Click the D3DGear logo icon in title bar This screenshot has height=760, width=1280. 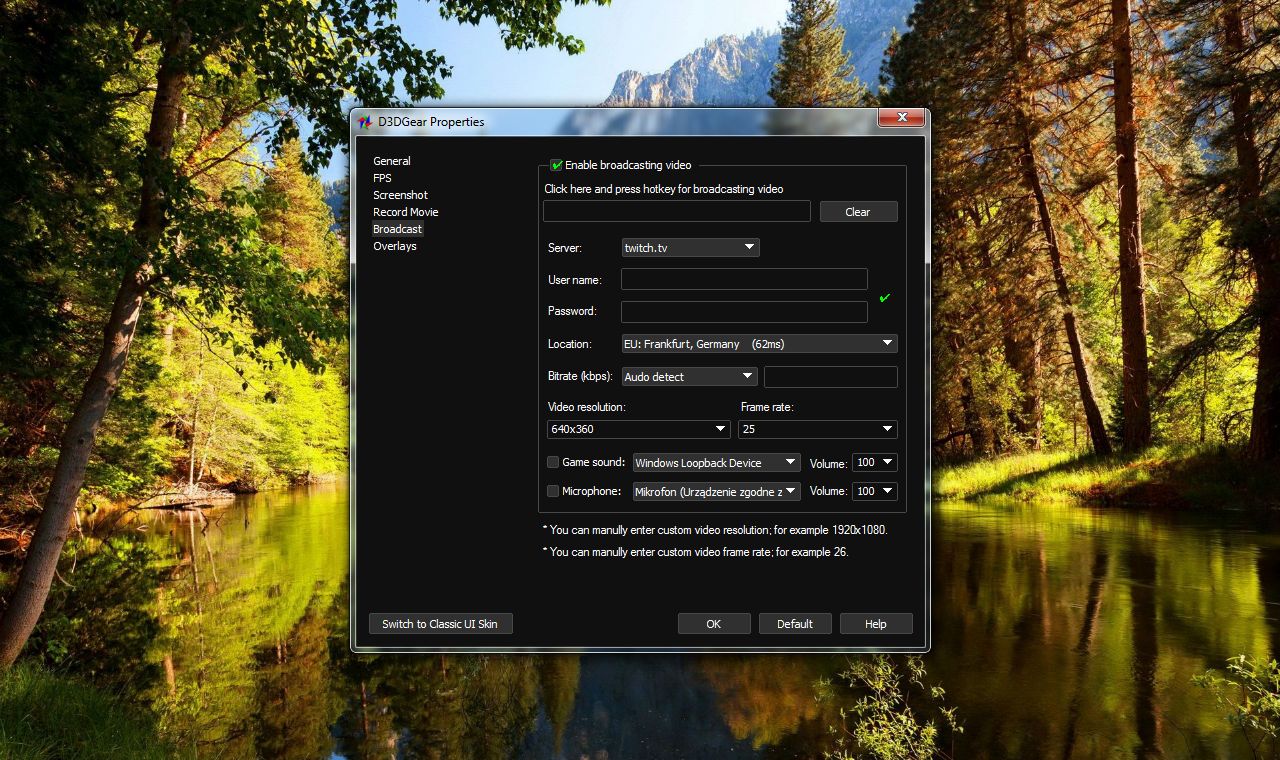[x=365, y=122]
